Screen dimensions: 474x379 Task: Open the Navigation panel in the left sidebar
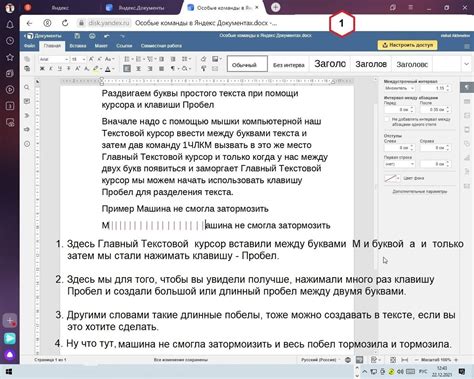click(27, 115)
